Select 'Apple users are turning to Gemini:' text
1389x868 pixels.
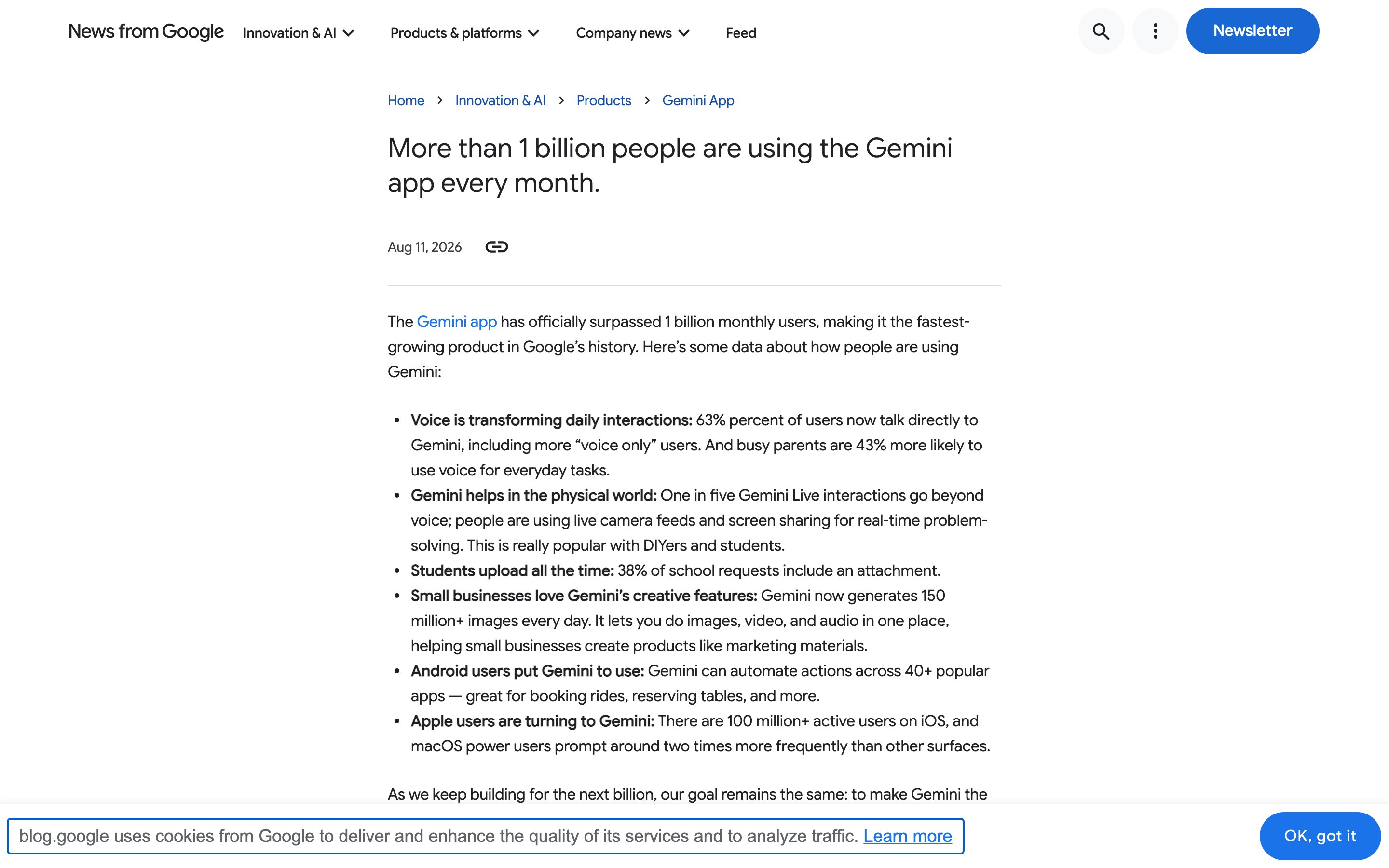click(x=532, y=721)
